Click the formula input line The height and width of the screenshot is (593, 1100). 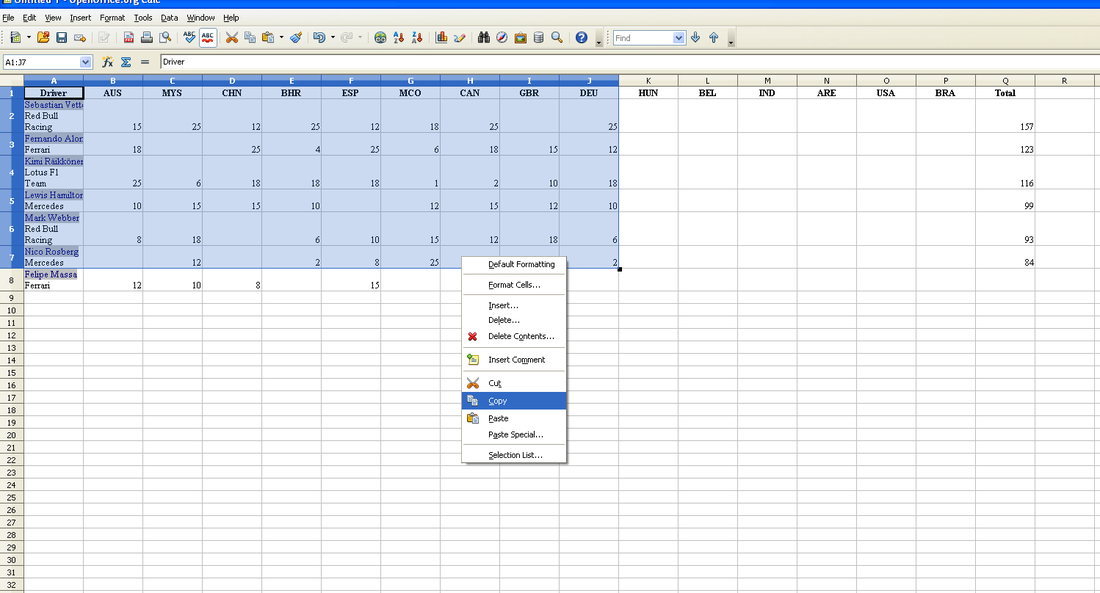[600, 62]
